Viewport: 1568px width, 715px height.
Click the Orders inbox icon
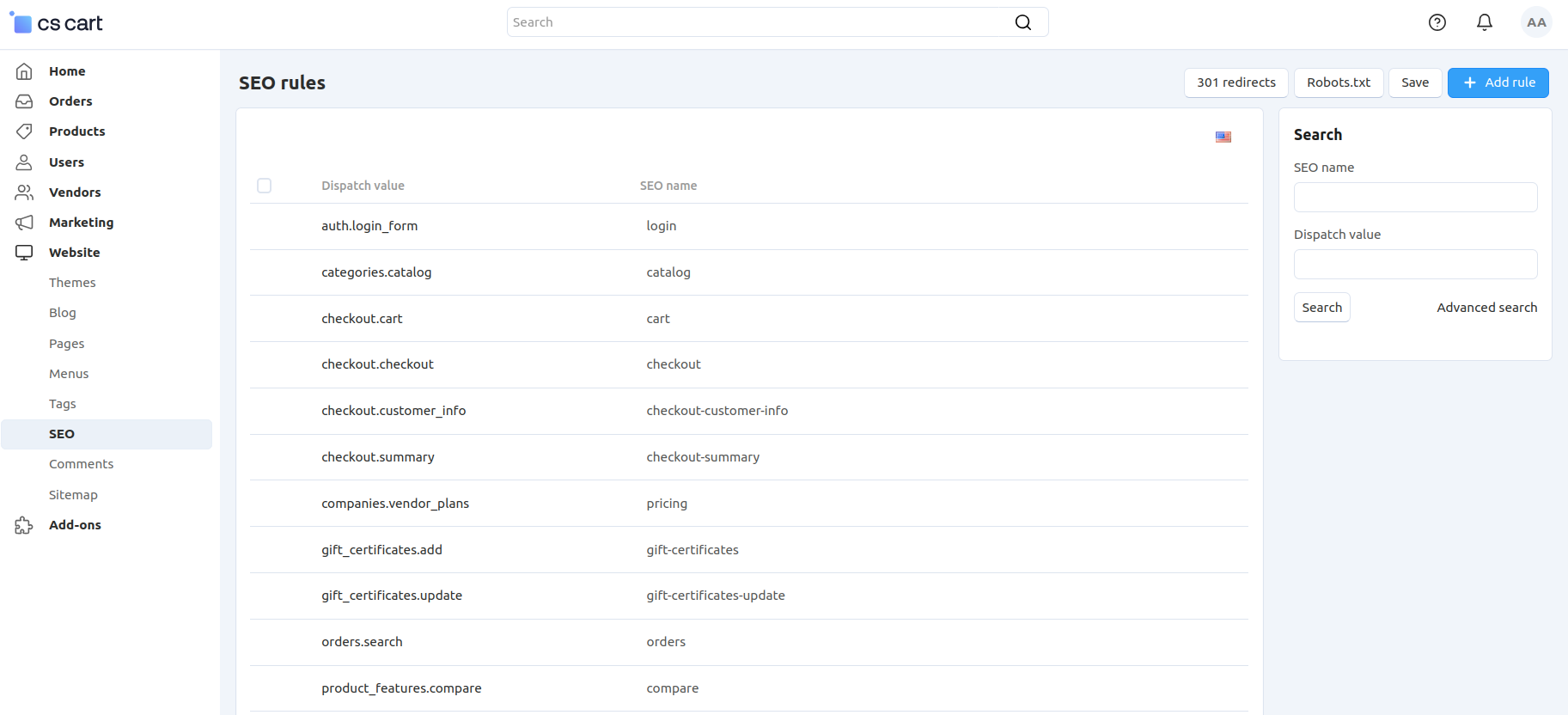(24, 101)
